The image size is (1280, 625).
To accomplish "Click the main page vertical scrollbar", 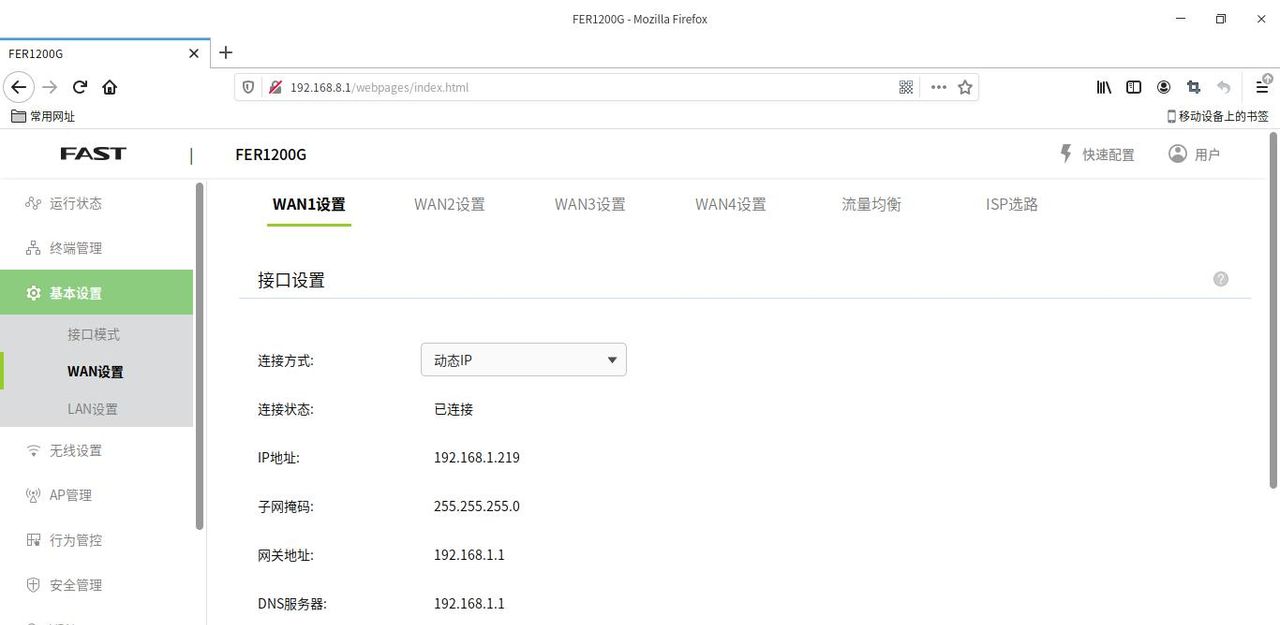I will [x=1273, y=310].
